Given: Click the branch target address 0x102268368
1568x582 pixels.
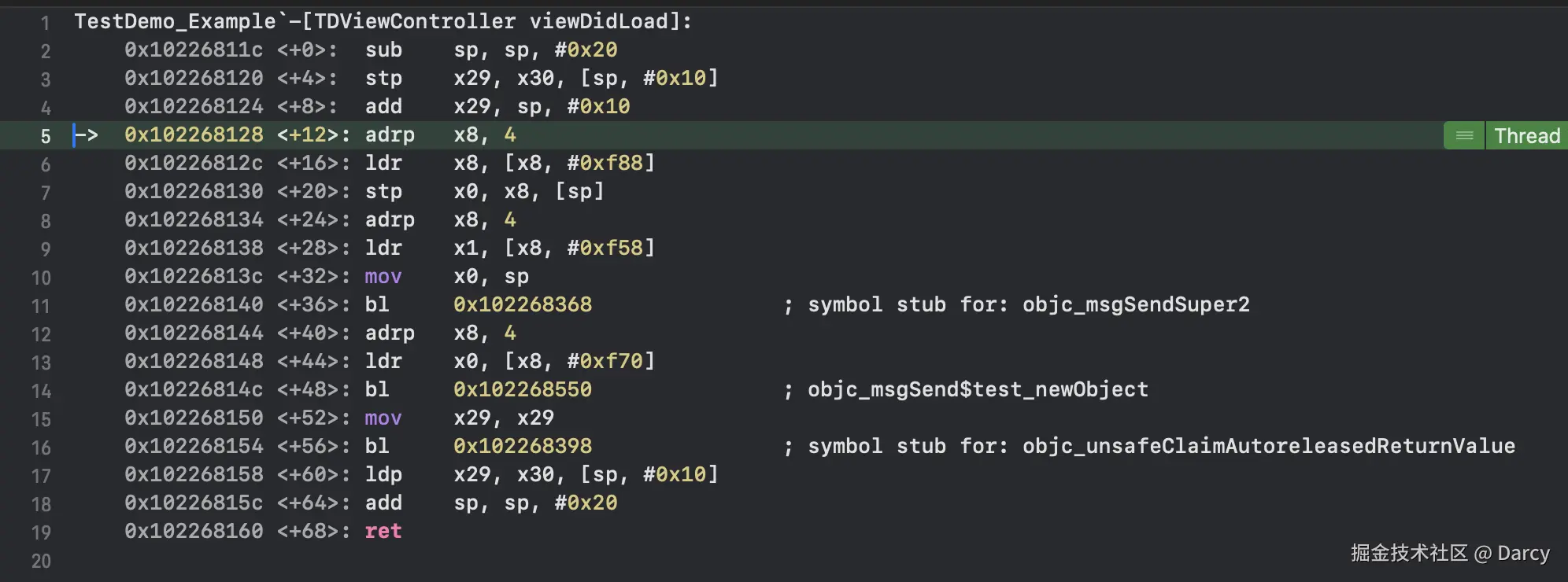Looking at the screenshot, I should click(523, 305).
